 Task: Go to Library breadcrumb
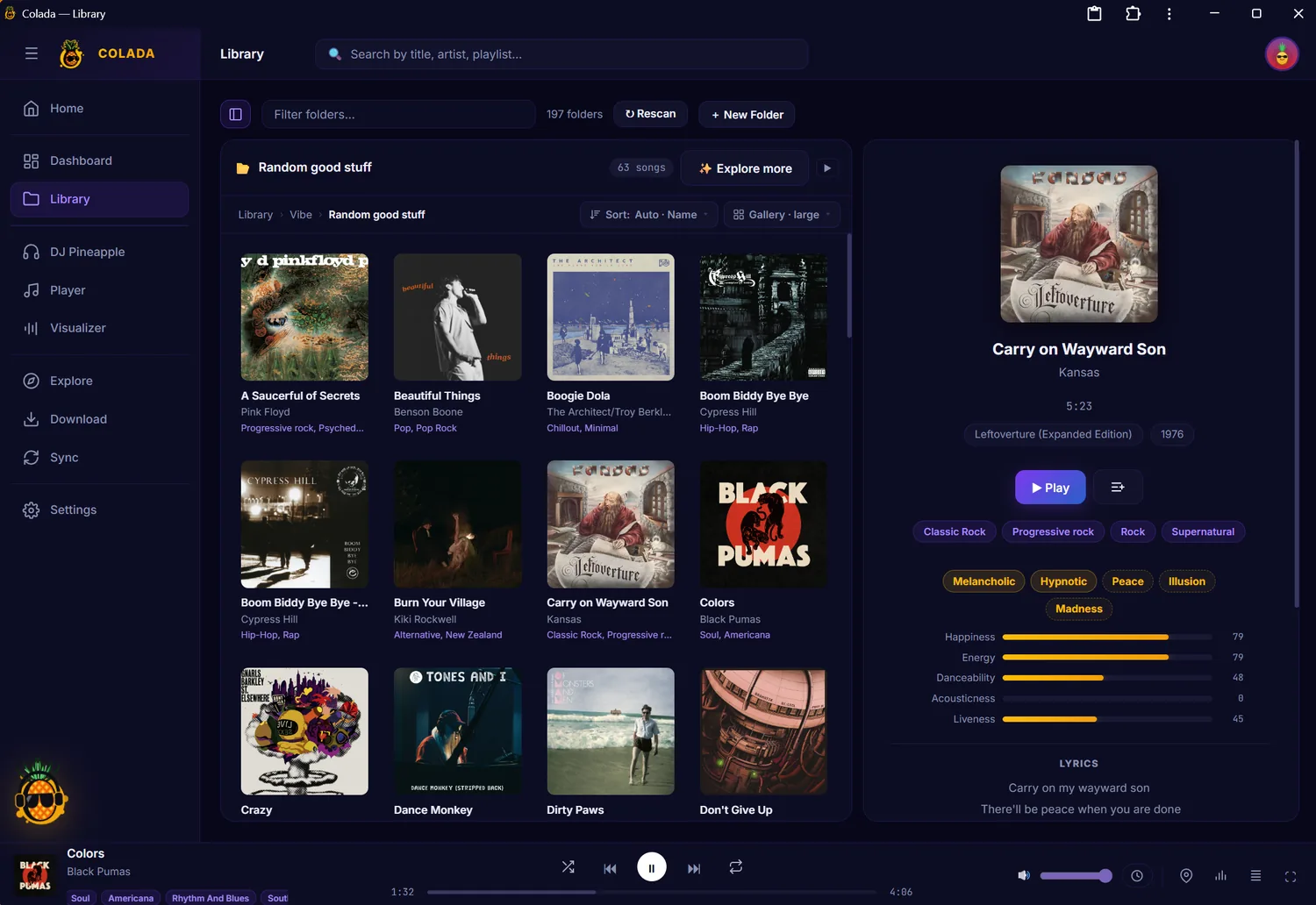255,215
